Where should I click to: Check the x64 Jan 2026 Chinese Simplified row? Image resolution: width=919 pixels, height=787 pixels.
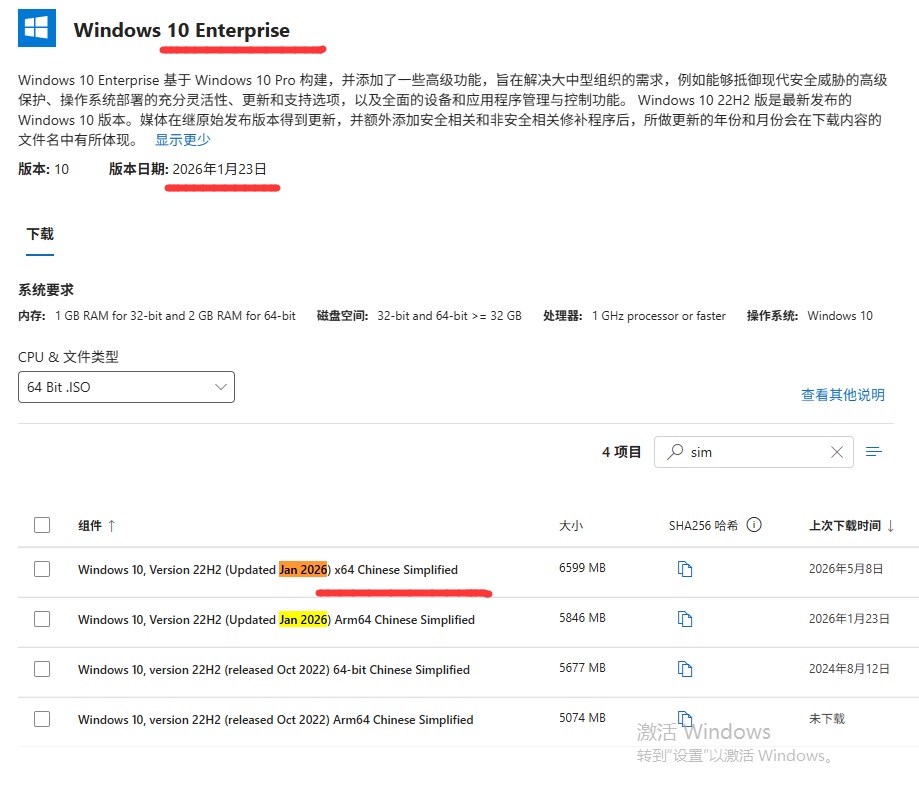pyautogui.click(x=42, y=569)
